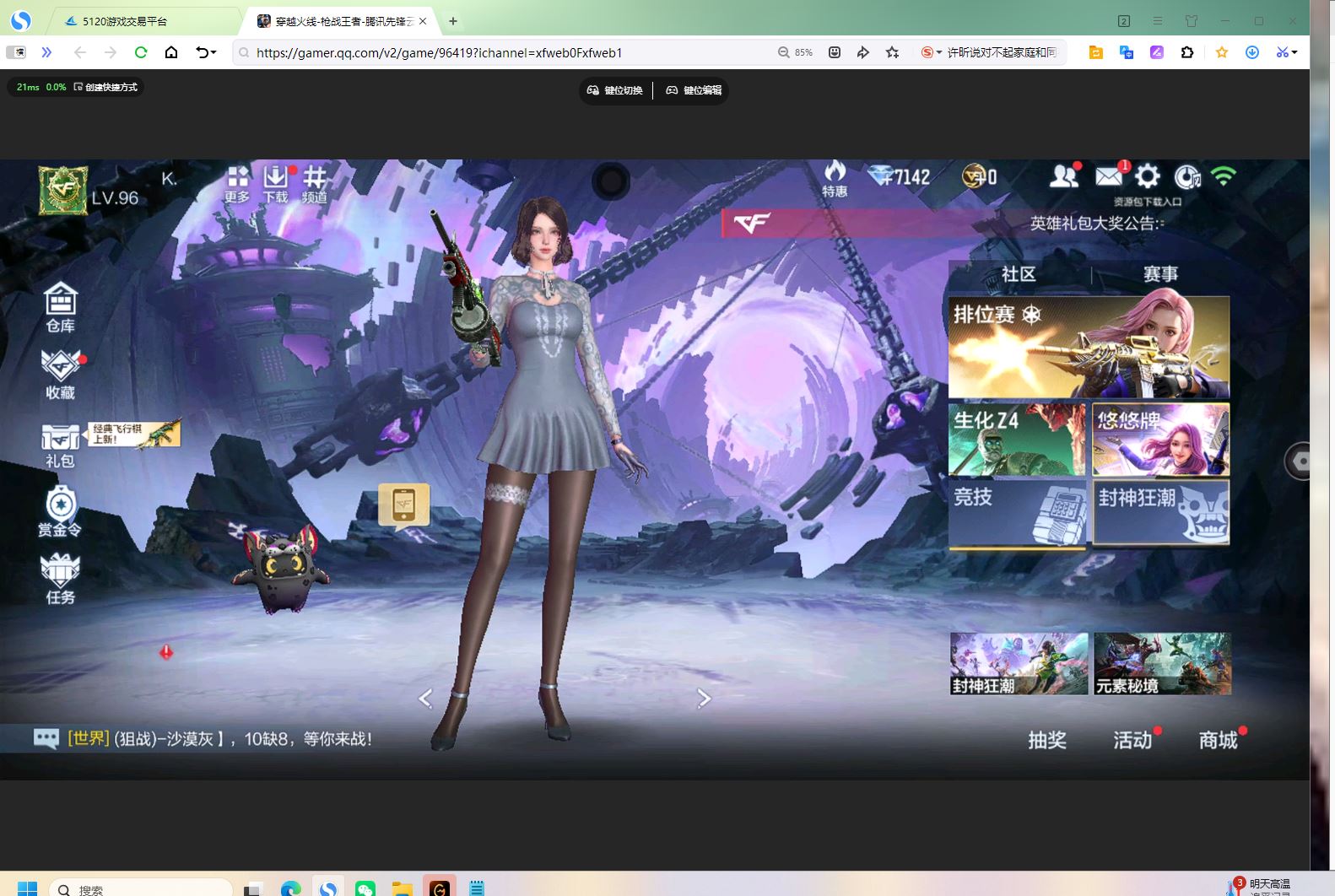
Task: Click the 特惠 flame offer icon
Action: coord(835,179)
